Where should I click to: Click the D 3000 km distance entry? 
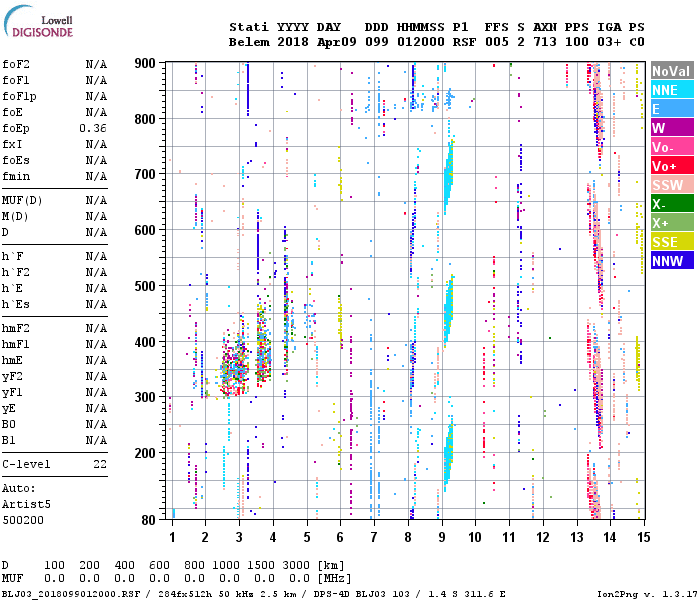tap(296, 566)
